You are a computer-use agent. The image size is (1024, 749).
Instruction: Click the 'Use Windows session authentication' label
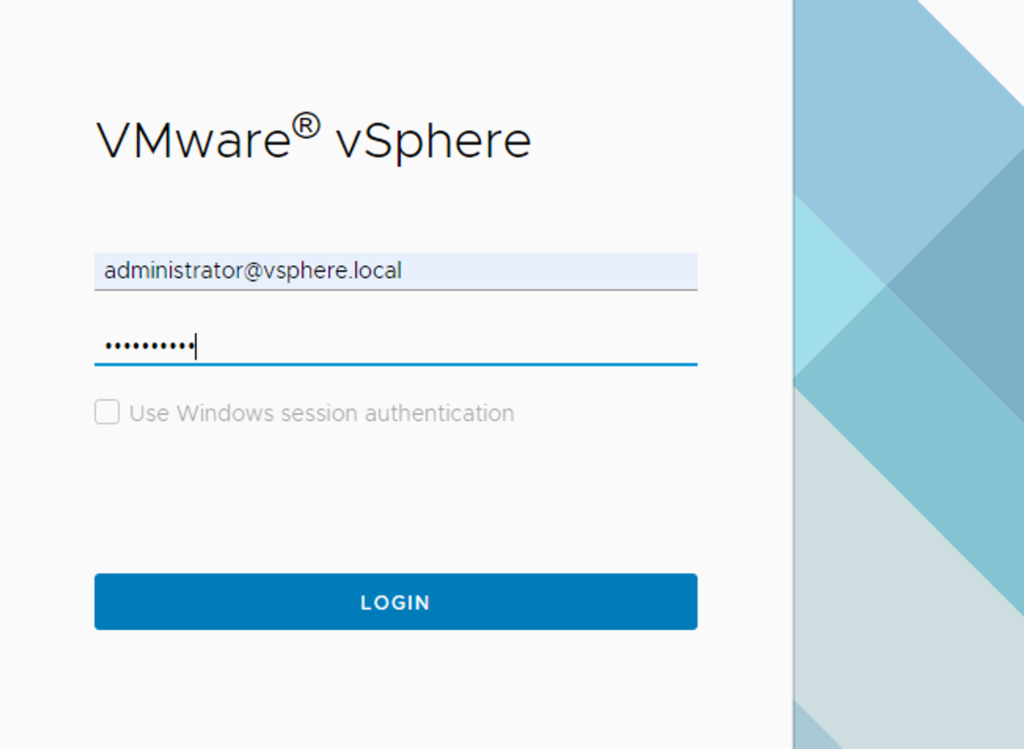pos(321,413)
